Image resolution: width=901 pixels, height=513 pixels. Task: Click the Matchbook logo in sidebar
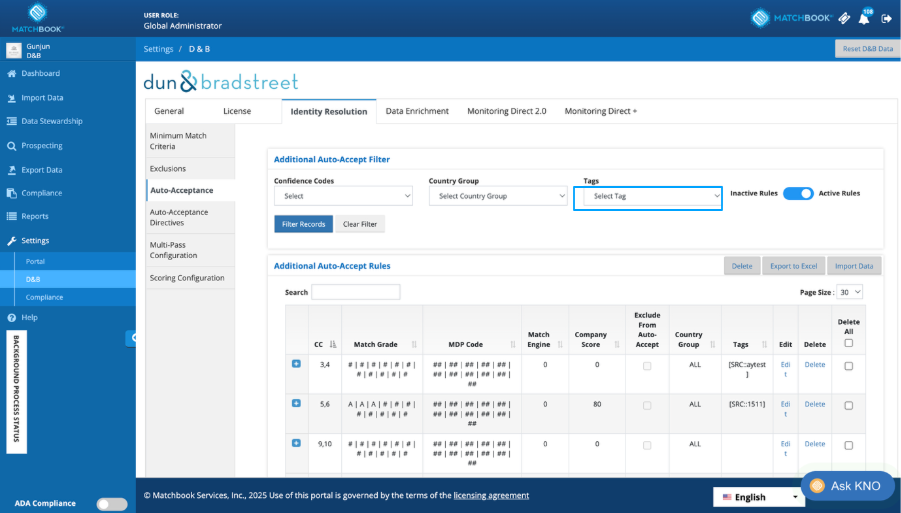(37, 18)
